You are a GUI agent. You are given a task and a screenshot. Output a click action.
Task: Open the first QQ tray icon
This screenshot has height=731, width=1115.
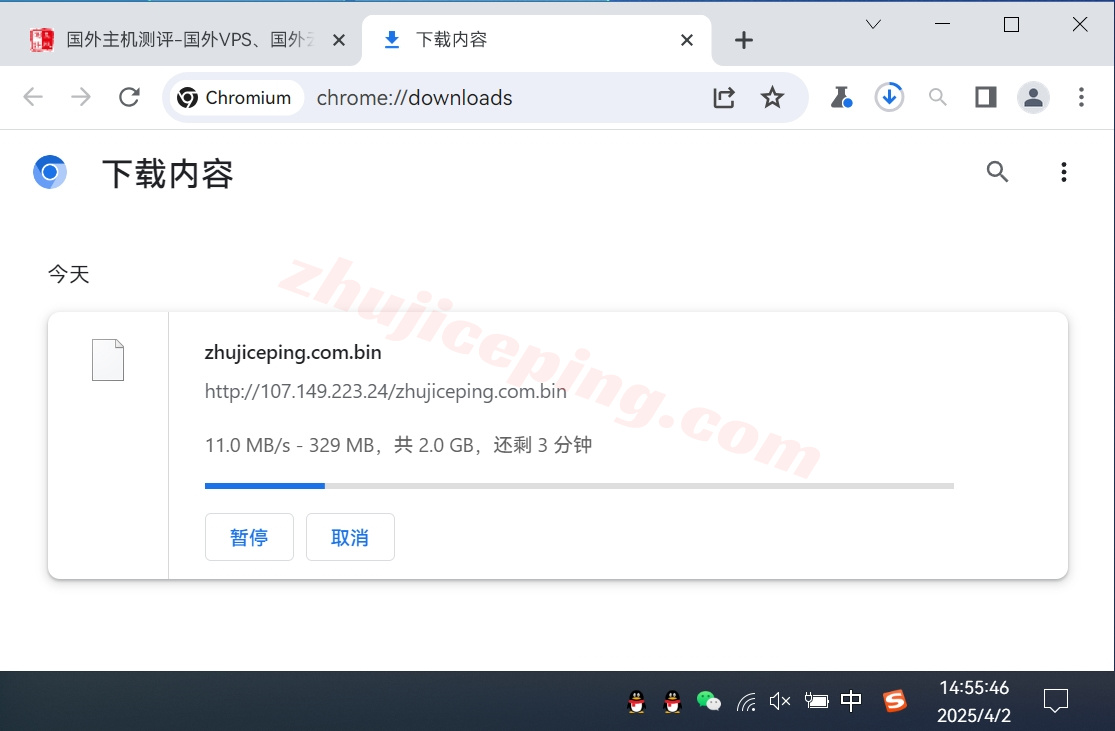(x=636, y=702)
